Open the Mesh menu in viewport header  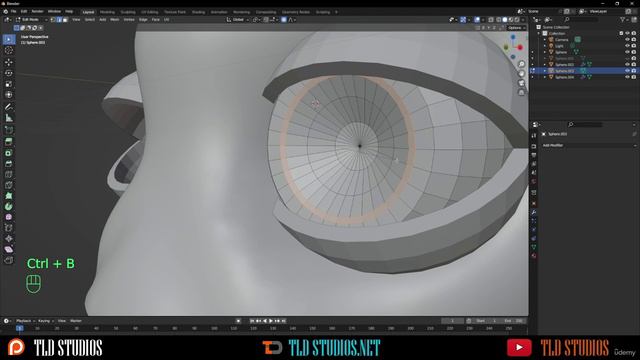click(115, 20)
